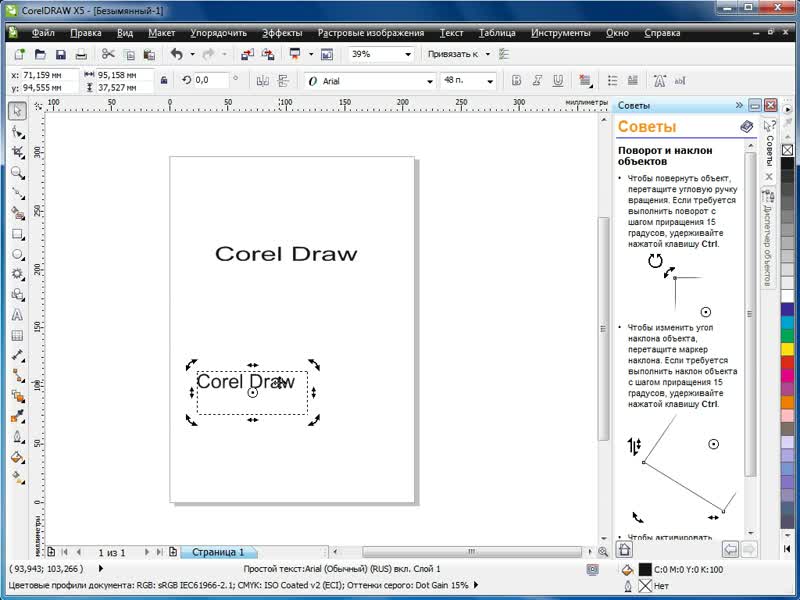Go to hints home page
This screenshot has width=800, height=600.
pyautogui.click(x=624, y=549)
